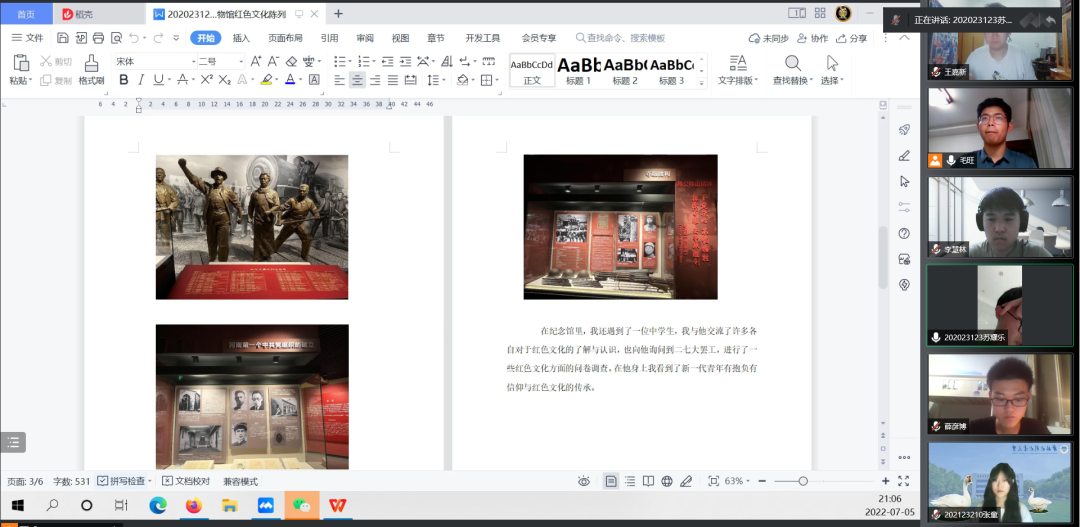
Task: Increase font size with the A+ icon
Action: 256,61
